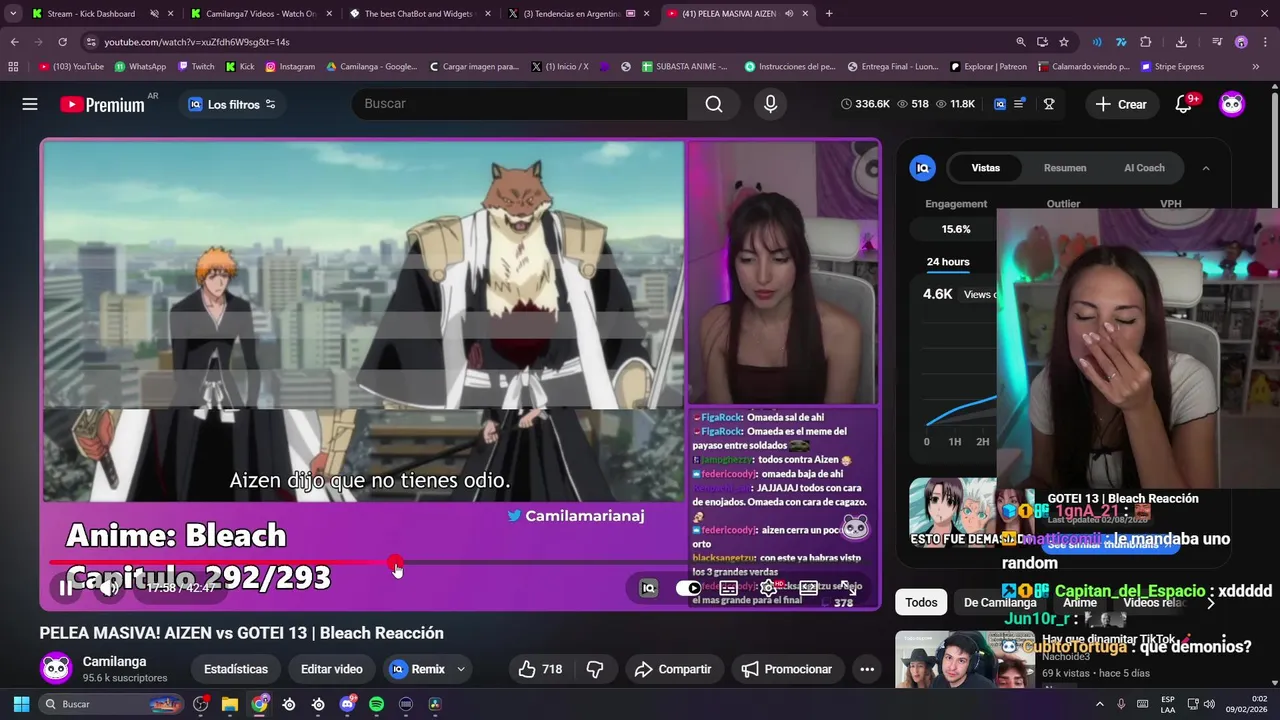Image resolution: width=1280 pixels, height=720 pixels.
Task: Select the Vistas tab in IQ panel
Action: [x=986, y=168]
